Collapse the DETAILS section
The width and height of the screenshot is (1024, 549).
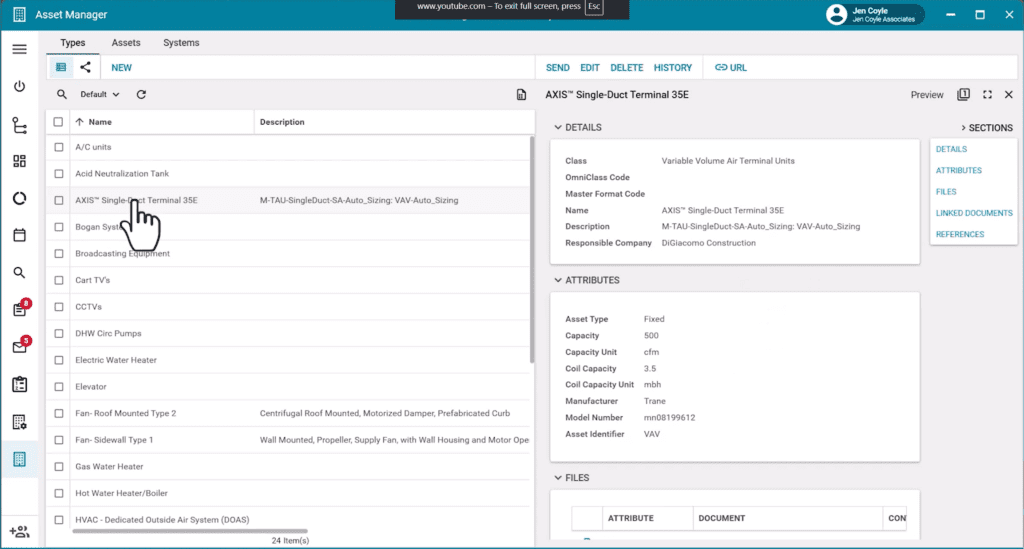point(558,127)
